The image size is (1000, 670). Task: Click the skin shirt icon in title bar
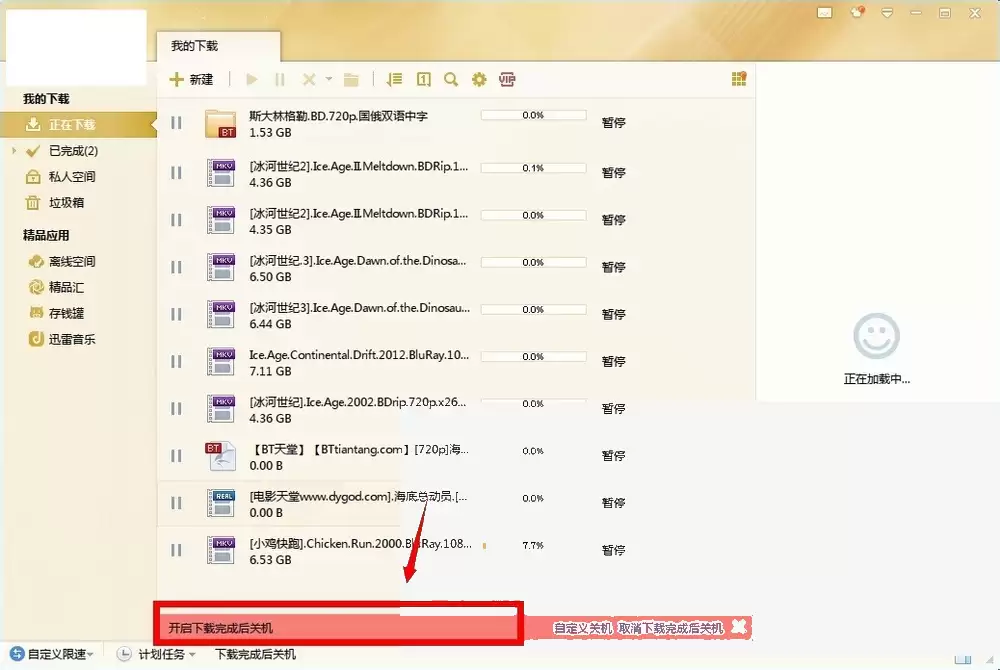point(857,12)
